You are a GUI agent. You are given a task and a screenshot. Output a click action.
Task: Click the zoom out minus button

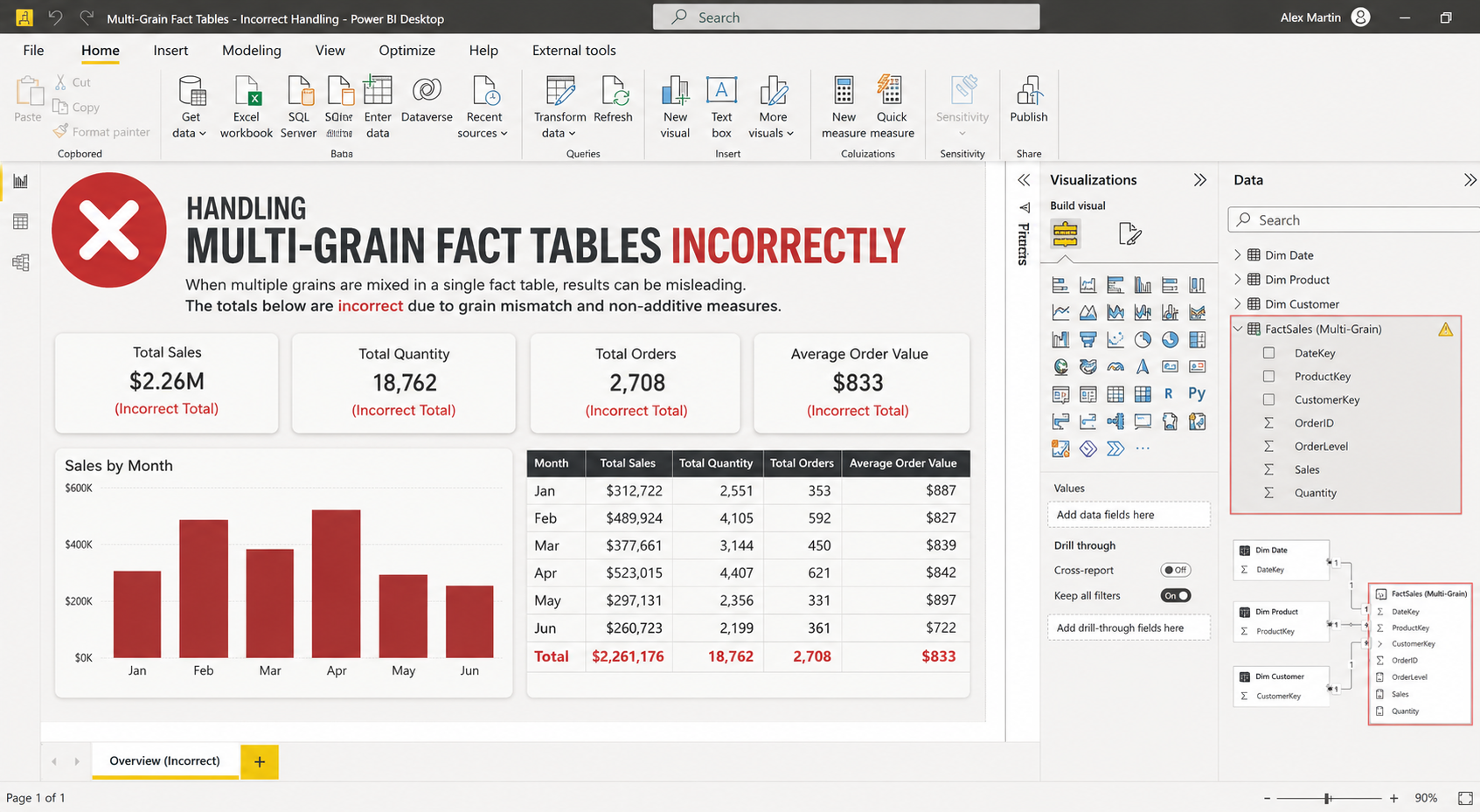pos(1267,798)
